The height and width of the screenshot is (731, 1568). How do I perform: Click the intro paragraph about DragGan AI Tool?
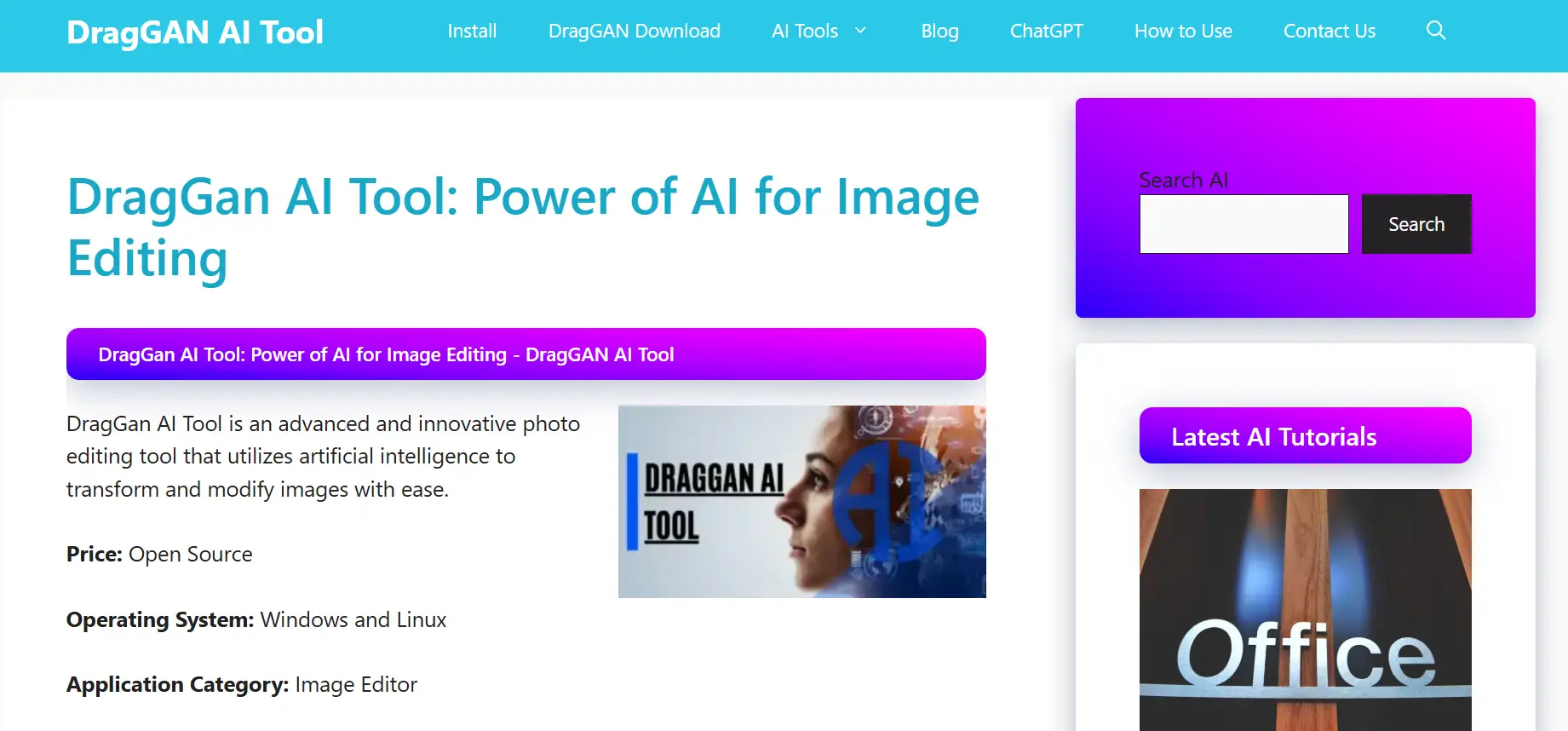[x=324, y=457]
